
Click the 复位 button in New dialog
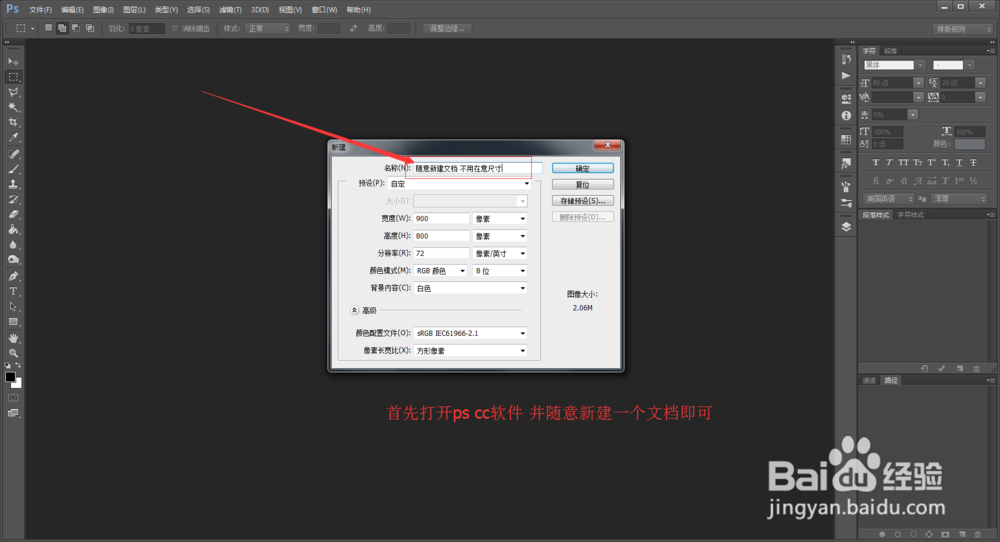pos(583,185)
